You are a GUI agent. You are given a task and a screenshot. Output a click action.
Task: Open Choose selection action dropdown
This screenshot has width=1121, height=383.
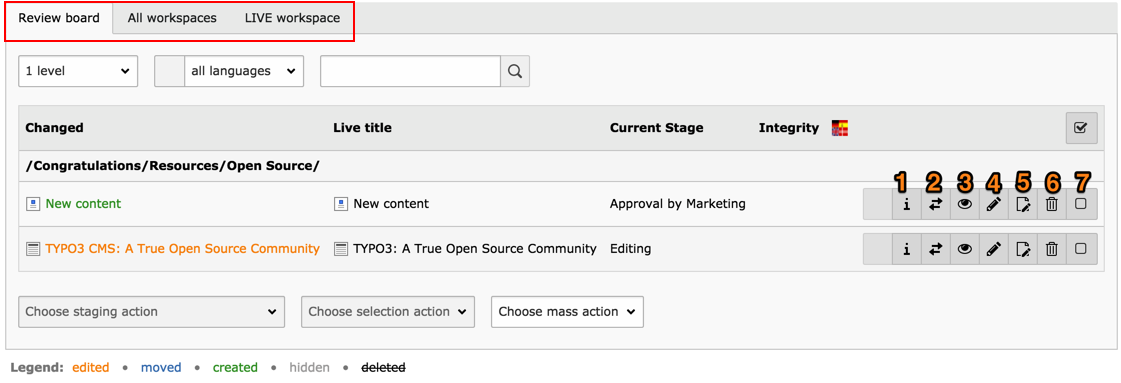388,312
